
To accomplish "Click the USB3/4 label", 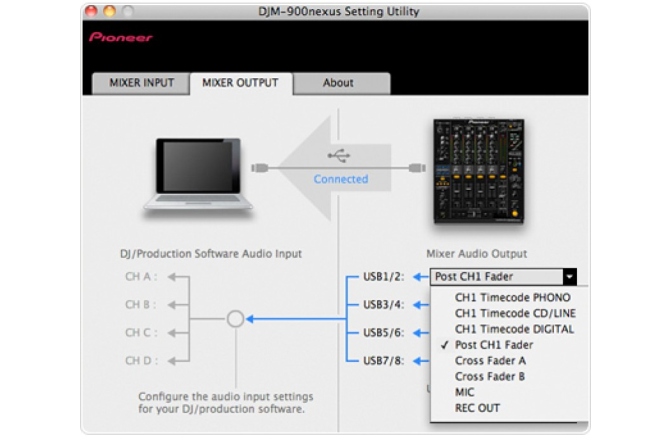I will (x=384, y=305).
